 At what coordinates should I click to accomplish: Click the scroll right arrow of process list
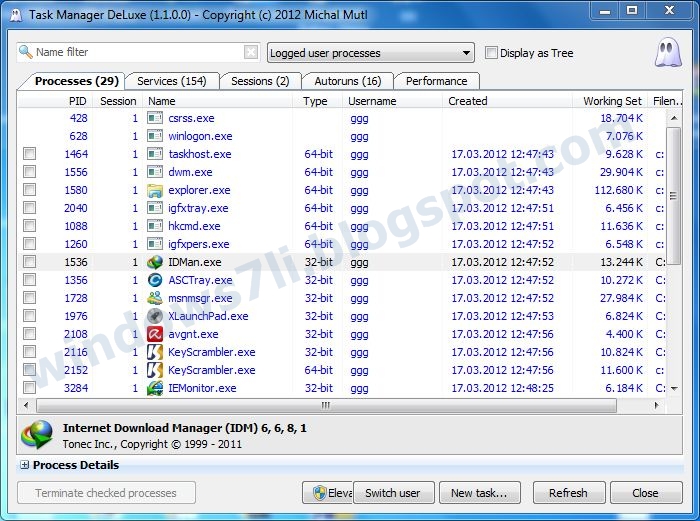[656, 406]
